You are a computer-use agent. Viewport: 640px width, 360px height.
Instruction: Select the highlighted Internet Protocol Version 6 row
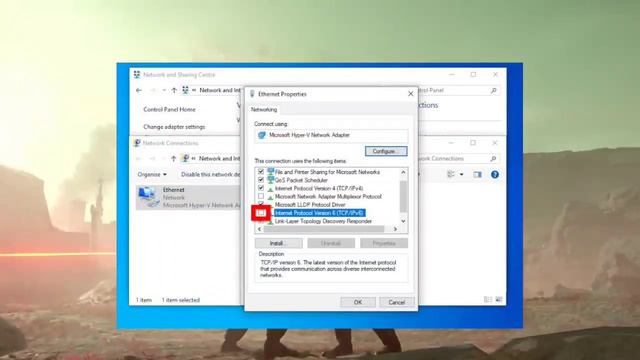[x=320, y=213]
